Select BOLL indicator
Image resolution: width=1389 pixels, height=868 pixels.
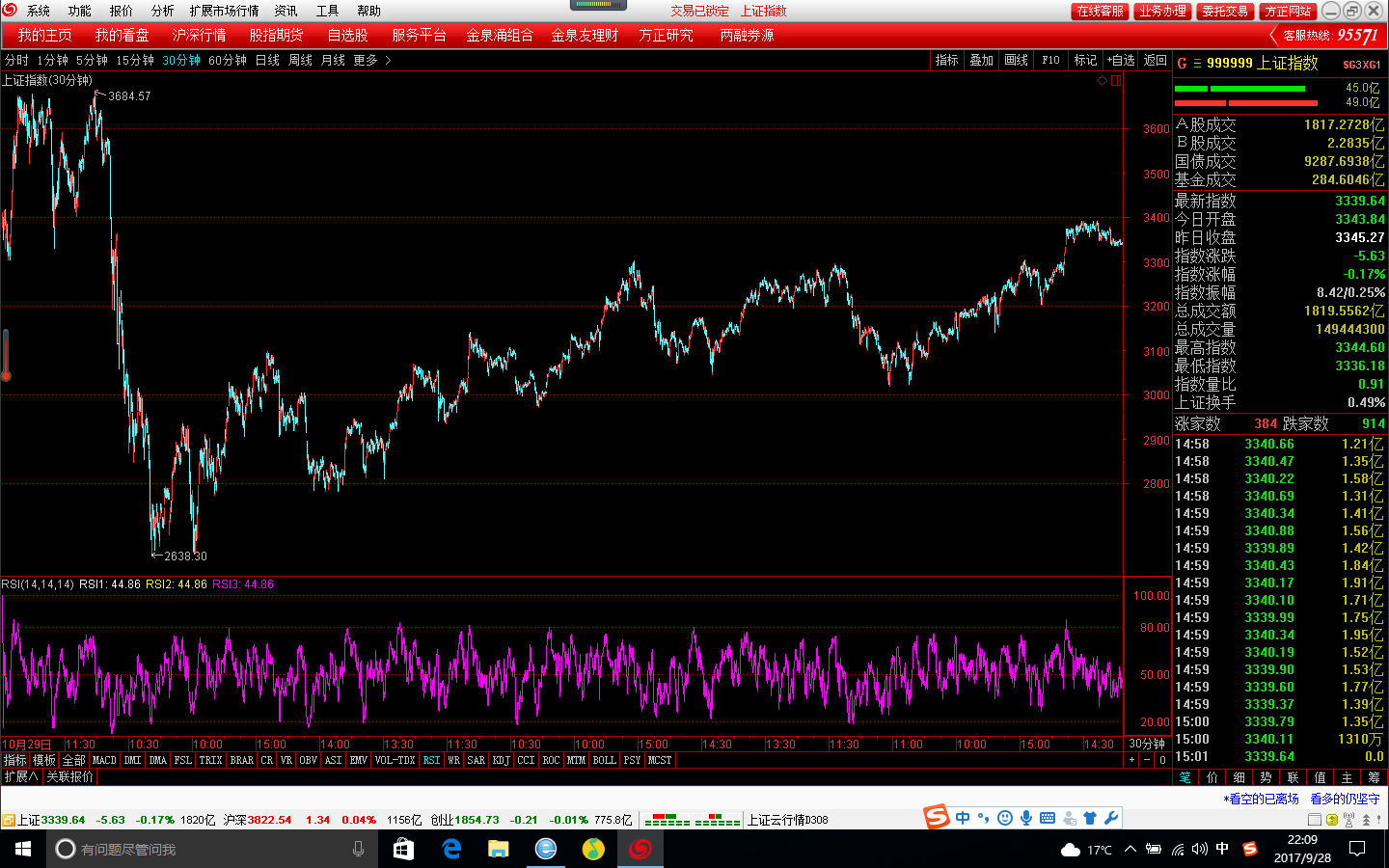(604, 760)
